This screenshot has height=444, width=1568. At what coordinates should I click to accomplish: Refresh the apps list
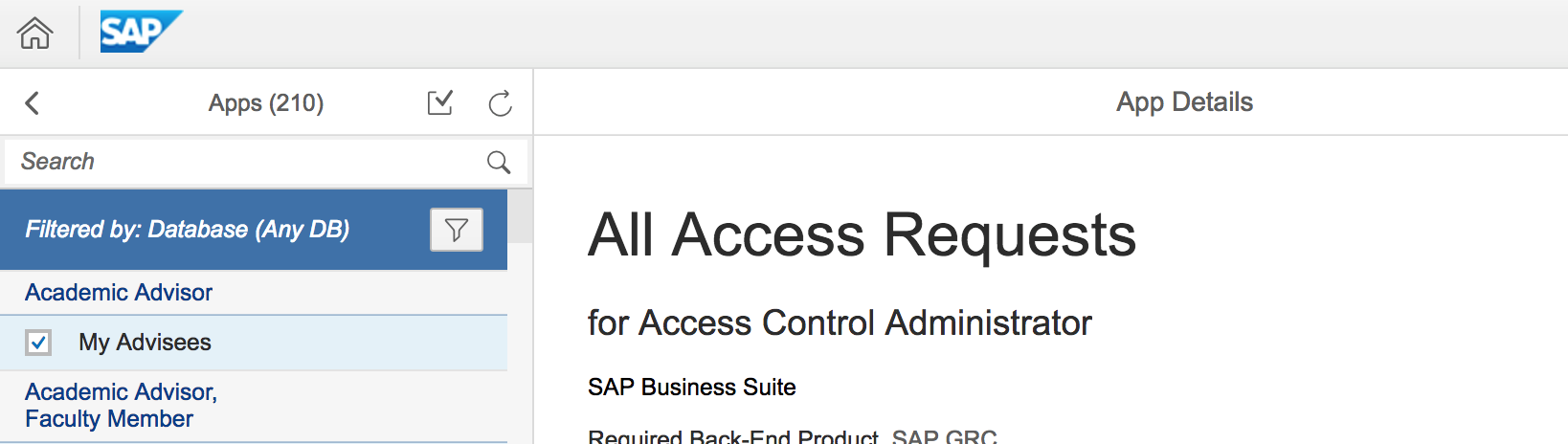(501, 103)
